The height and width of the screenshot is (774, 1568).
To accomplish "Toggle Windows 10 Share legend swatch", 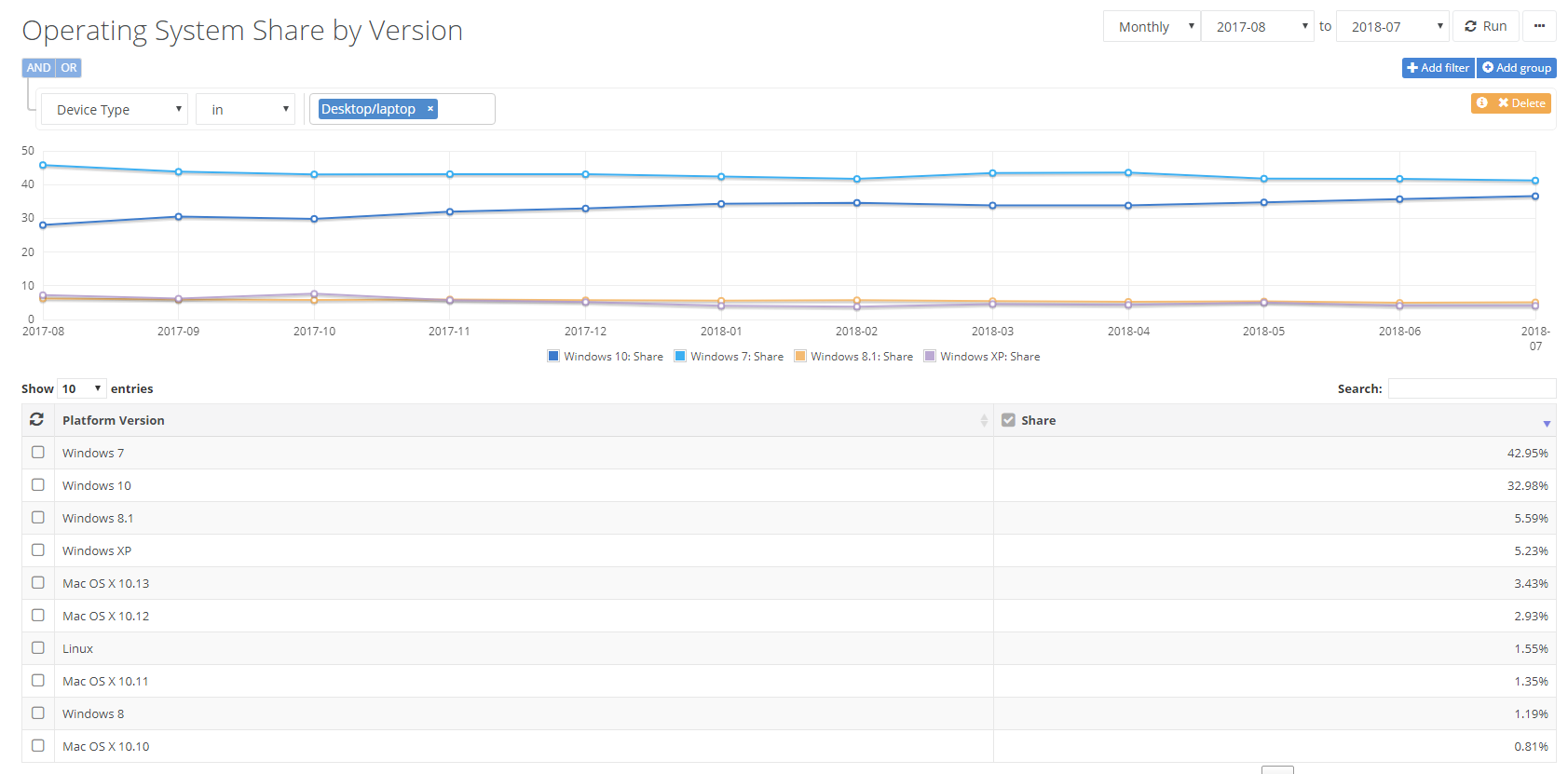I will click(x=553, y=356).
